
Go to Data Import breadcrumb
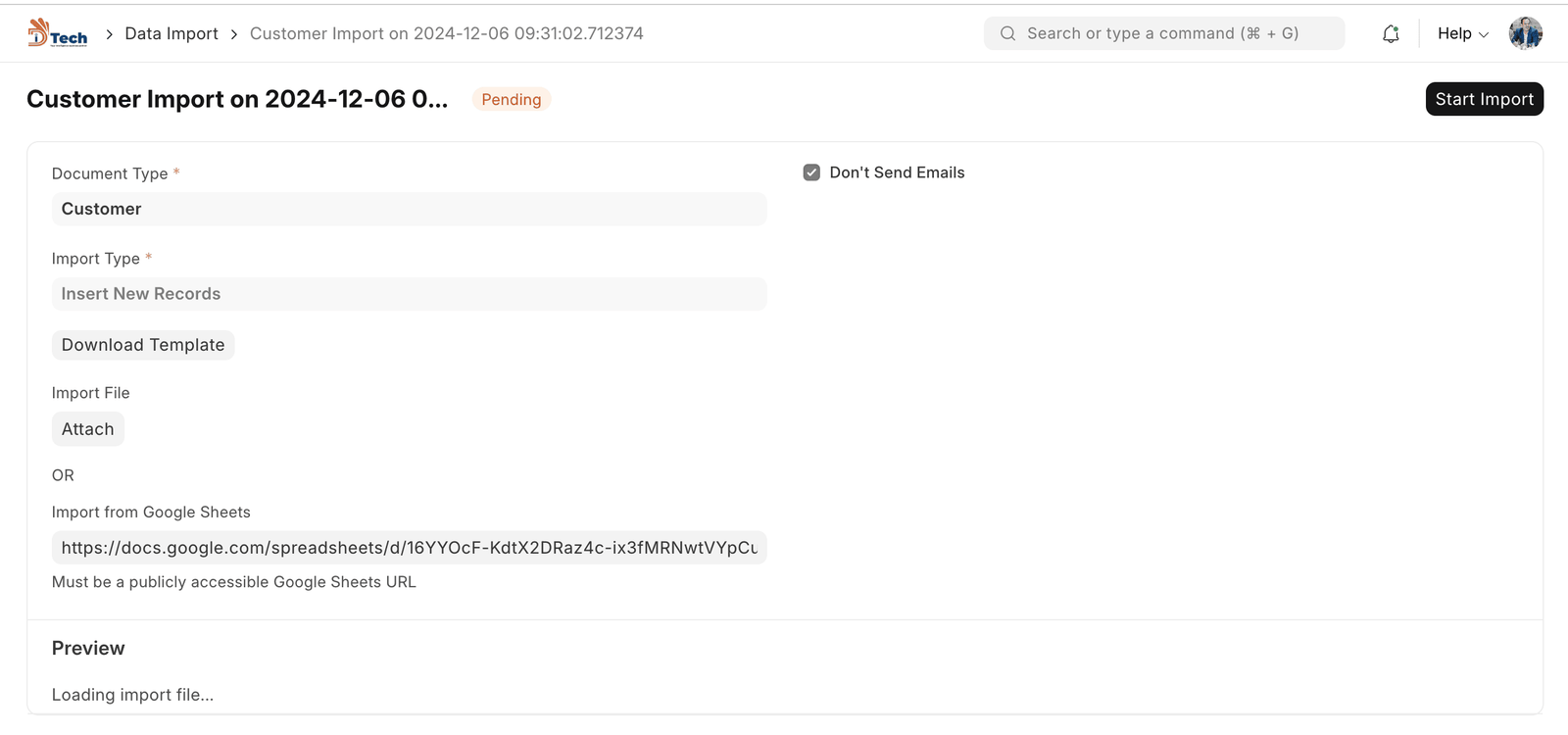pyautogui.click(x=171, y=33)
